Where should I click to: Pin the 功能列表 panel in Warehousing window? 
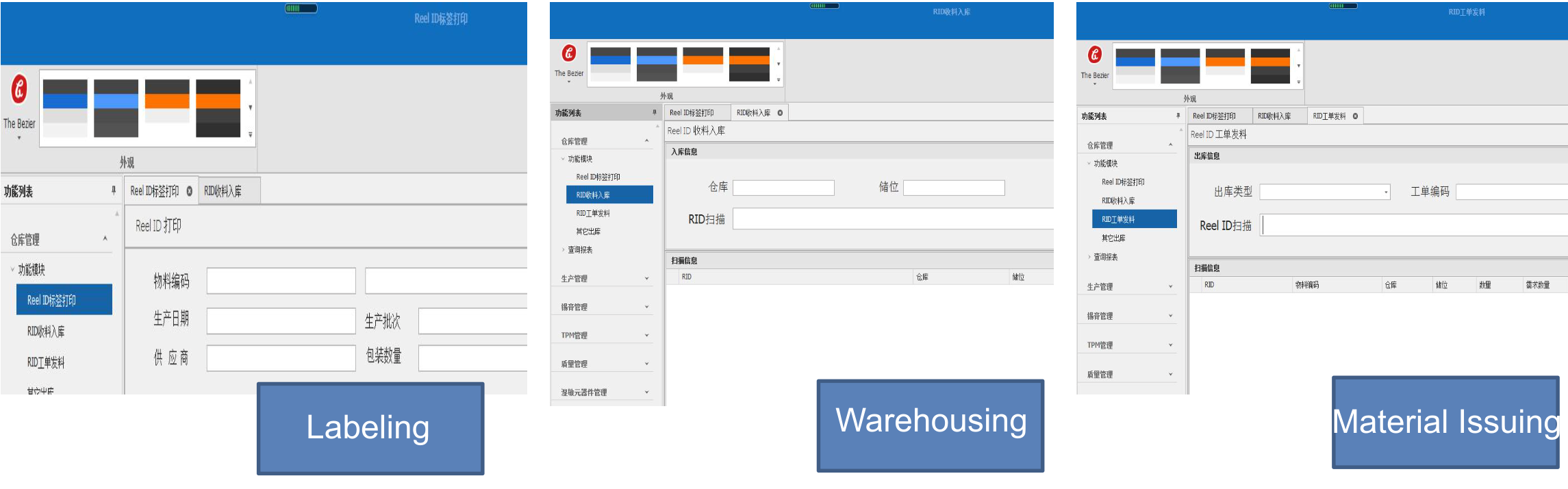[x=654, y=112]
